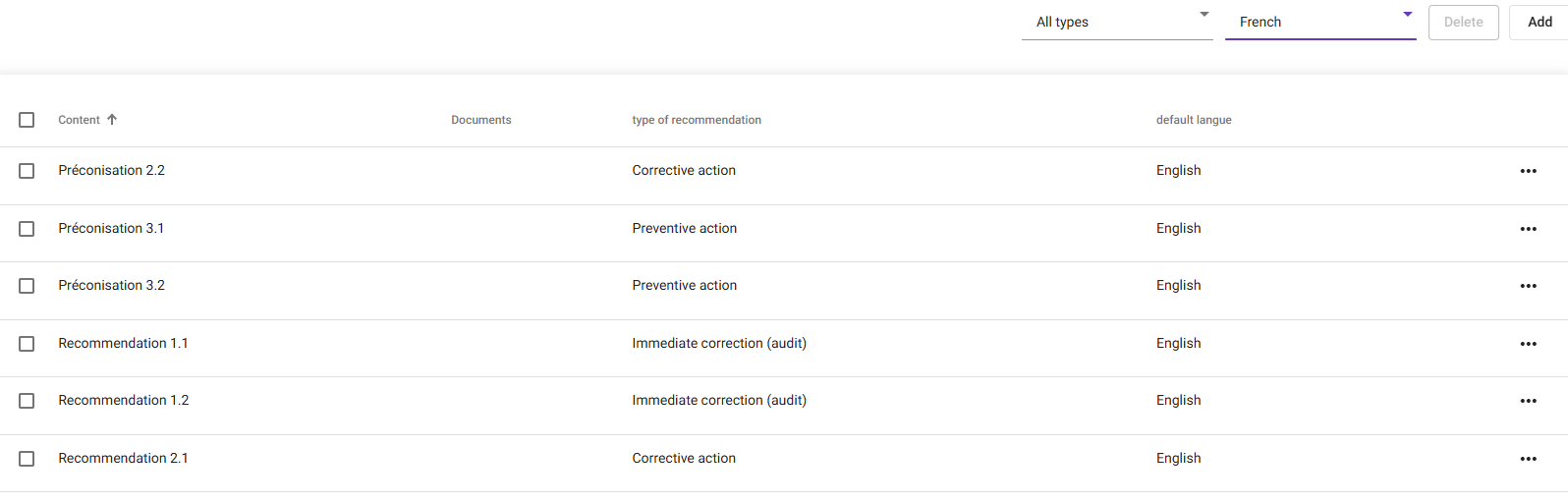1568x503 pixels.
Task: Check the box for Préconisation 2.2
Action: point(27,171)
